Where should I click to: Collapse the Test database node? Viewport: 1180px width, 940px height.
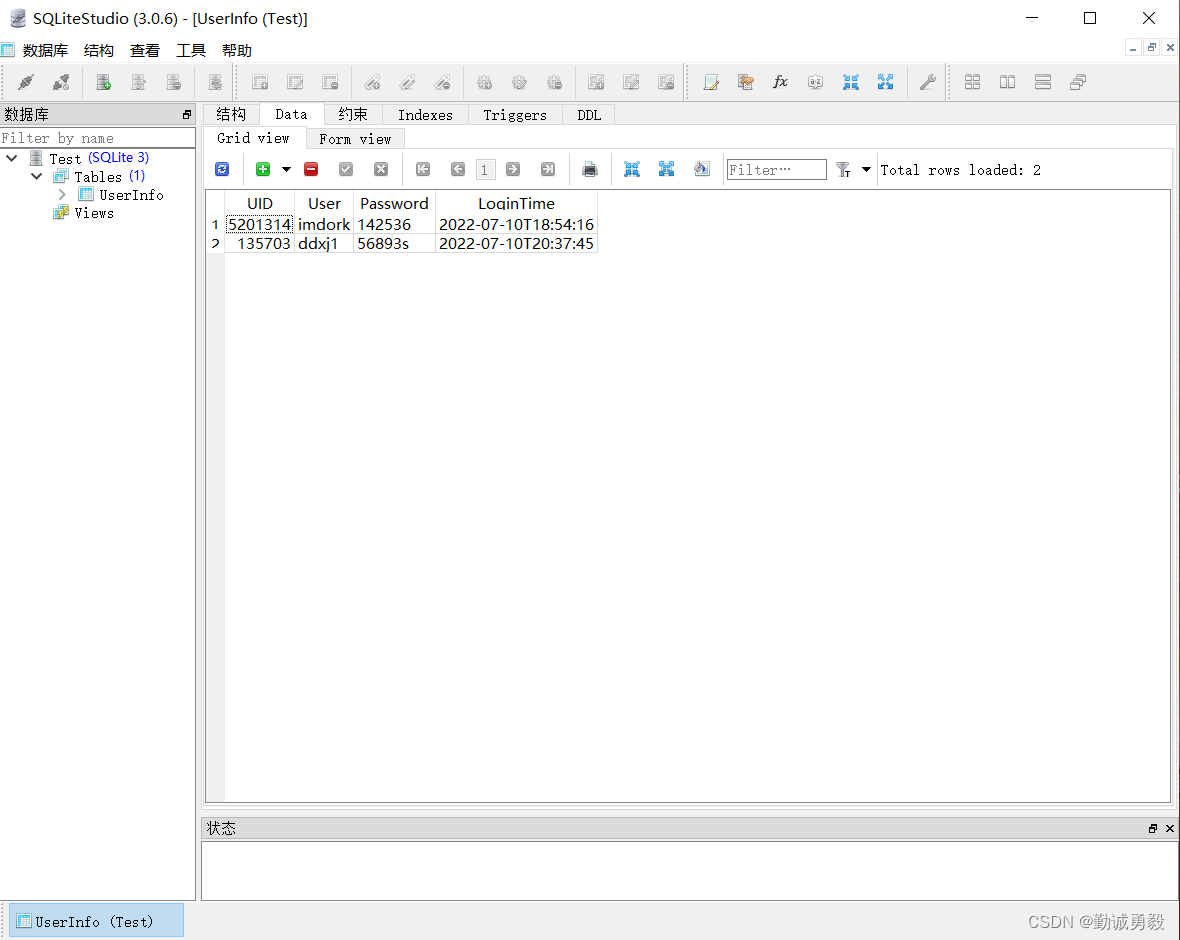(x=12, y=158)
